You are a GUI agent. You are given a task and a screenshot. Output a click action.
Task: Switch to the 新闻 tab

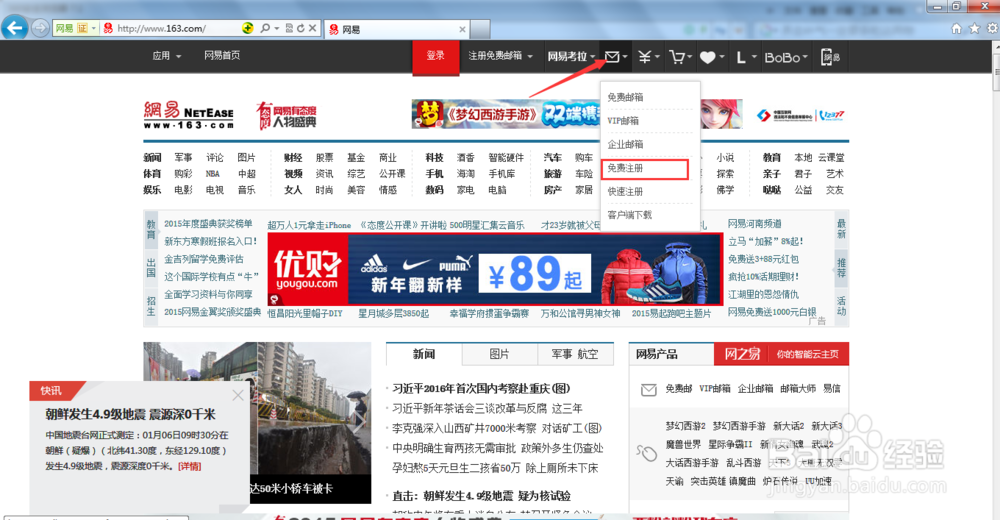point(423,354)
